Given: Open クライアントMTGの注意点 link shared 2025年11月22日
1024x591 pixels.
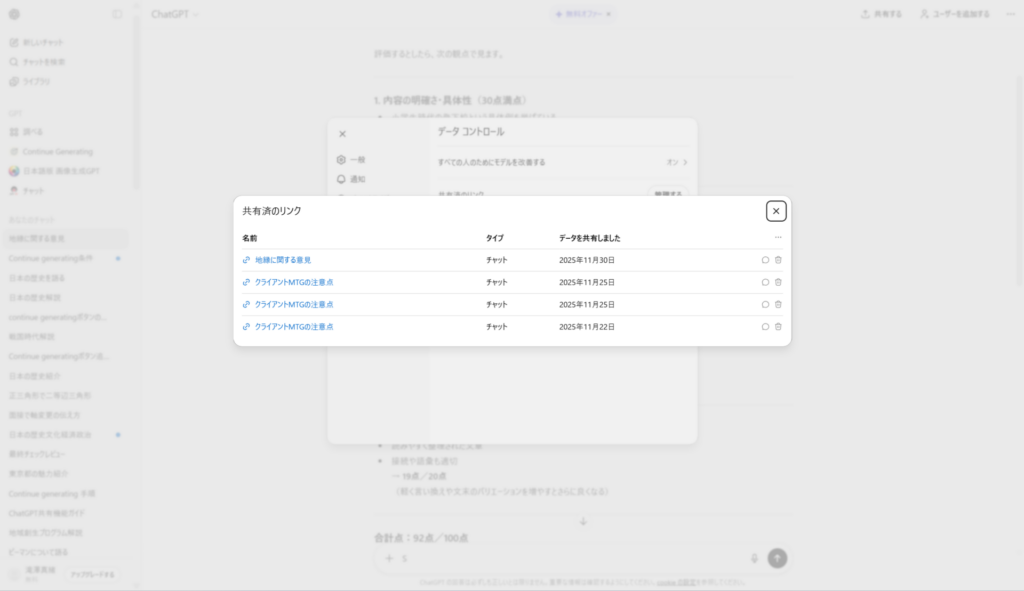Looking at the screenshot, I should [294, 326].
